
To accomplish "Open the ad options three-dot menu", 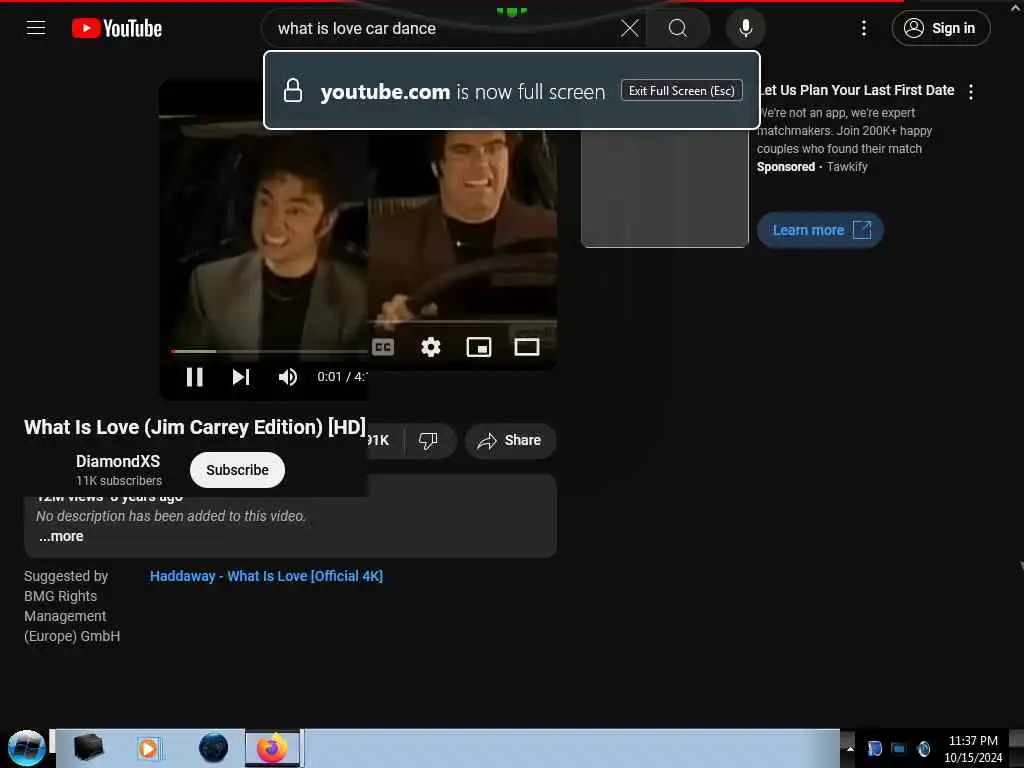I will (x=971, y=92).
